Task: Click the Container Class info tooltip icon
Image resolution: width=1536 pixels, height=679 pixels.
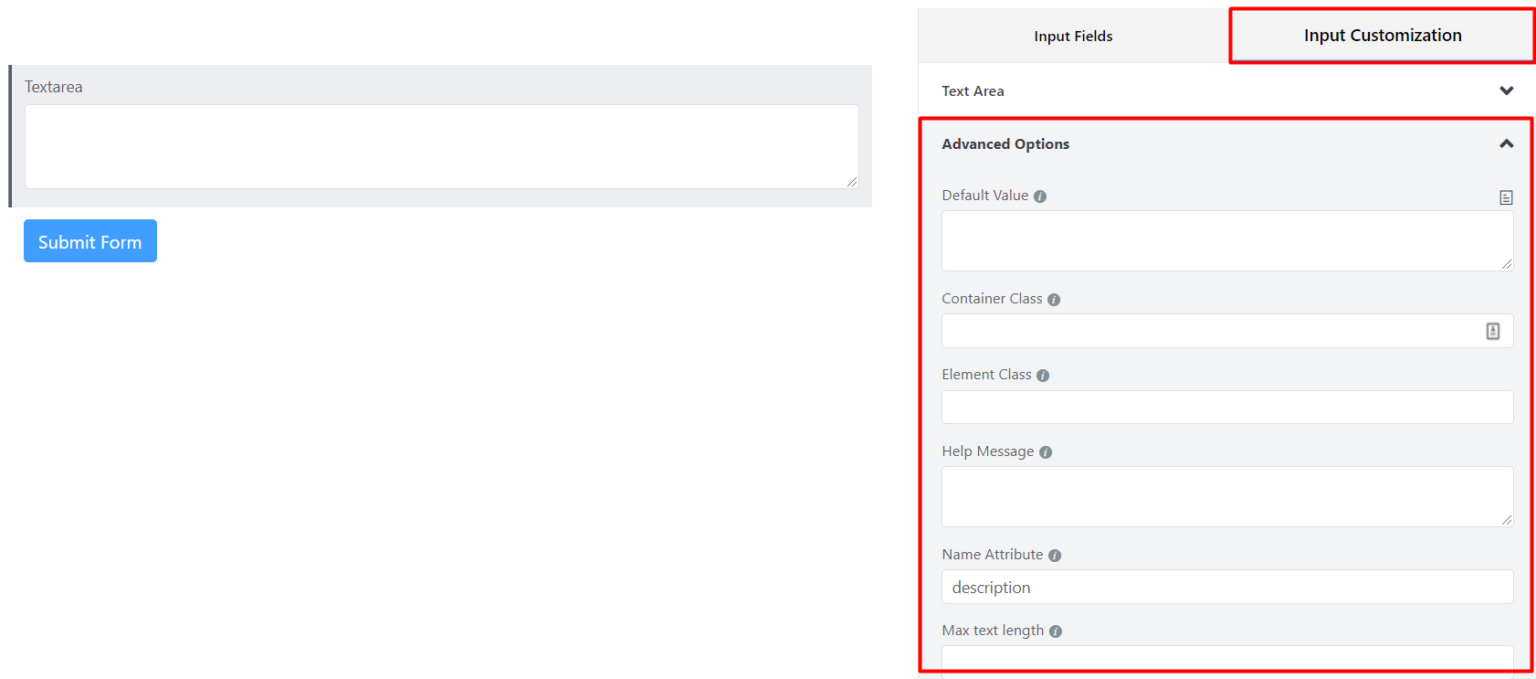Action: pyautogui.click(x=1053, y=298)
